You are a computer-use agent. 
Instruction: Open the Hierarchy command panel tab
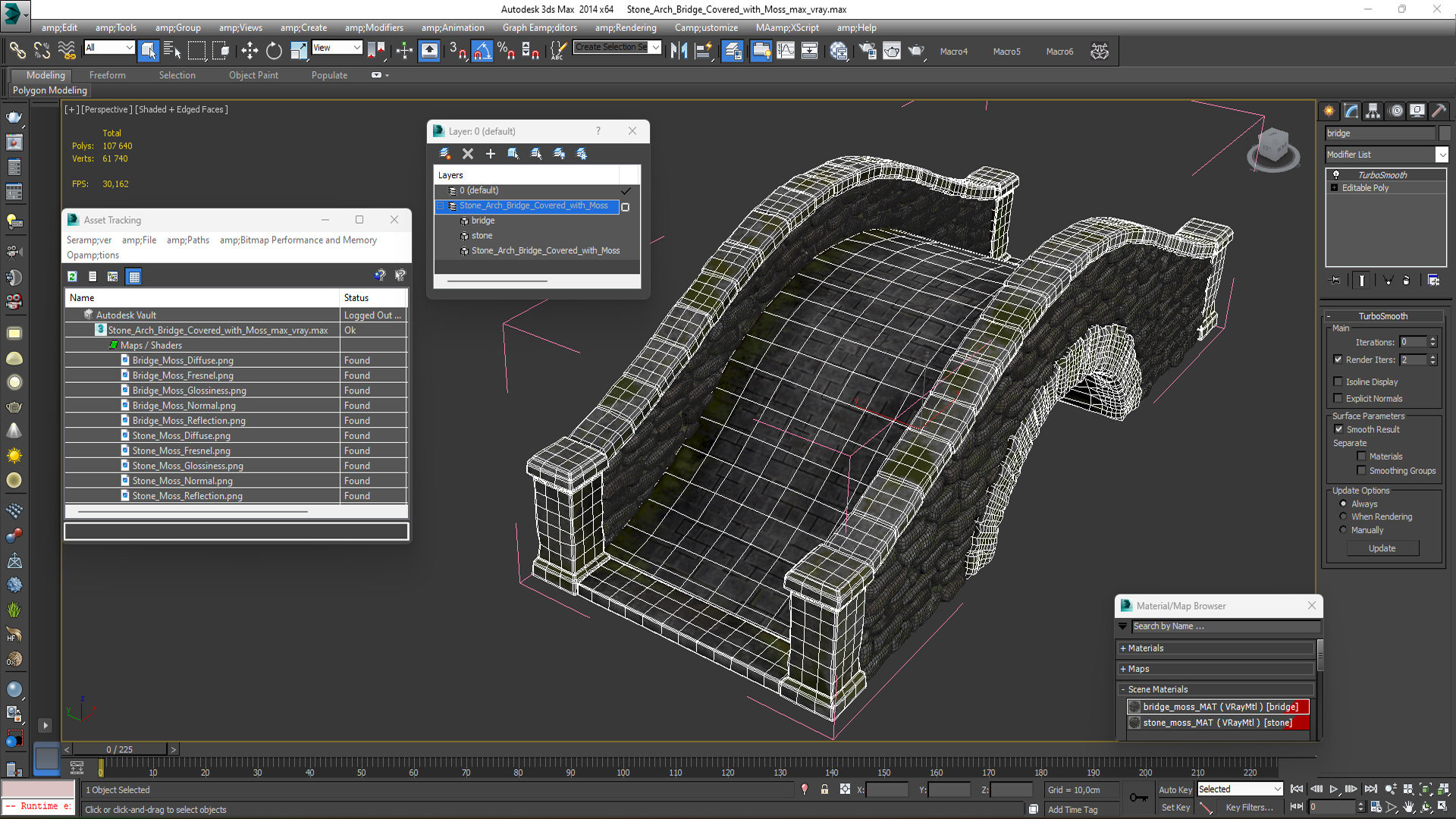click(1373, 111)
